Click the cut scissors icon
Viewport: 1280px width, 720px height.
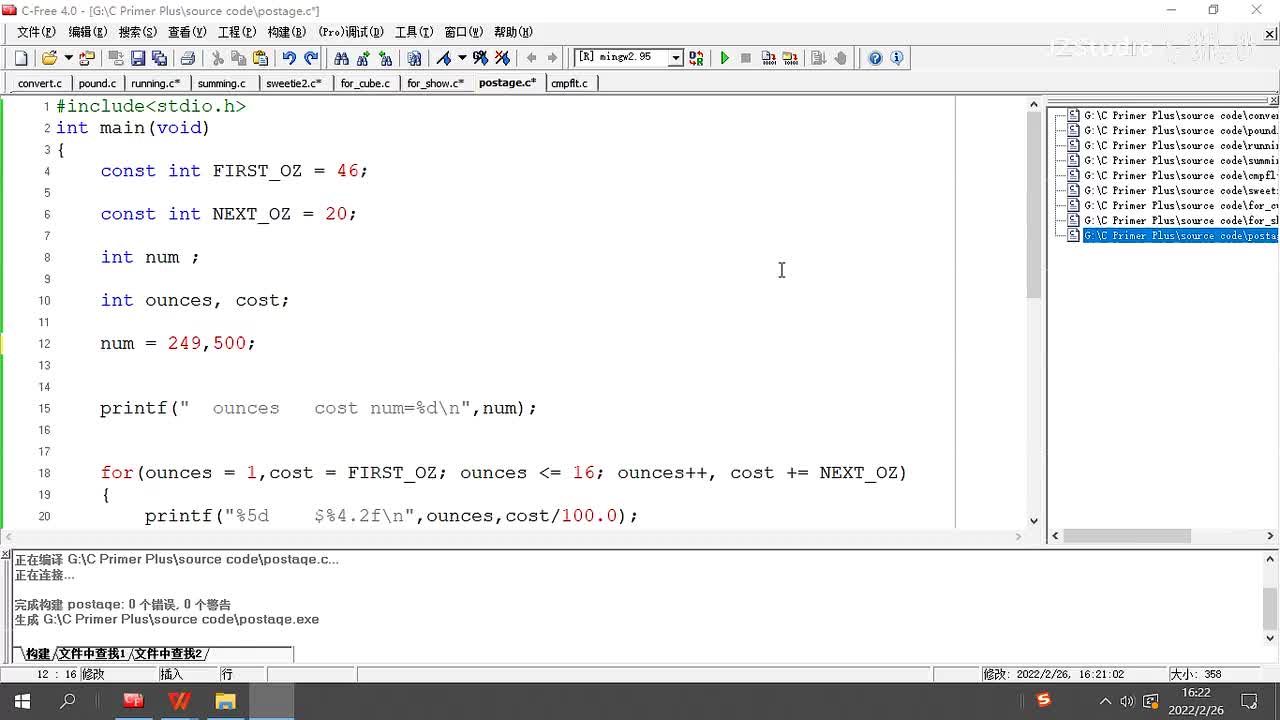(x=217, y=58)
